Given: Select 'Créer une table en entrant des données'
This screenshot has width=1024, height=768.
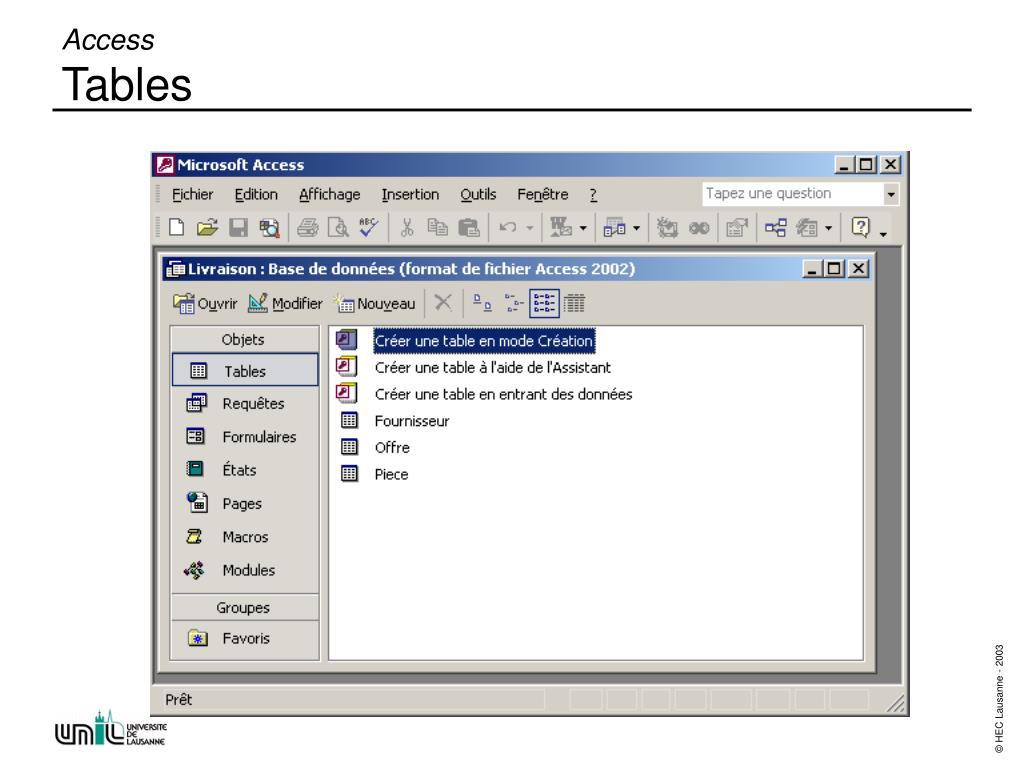Looking at the screenshot, I should click(503, 394).
